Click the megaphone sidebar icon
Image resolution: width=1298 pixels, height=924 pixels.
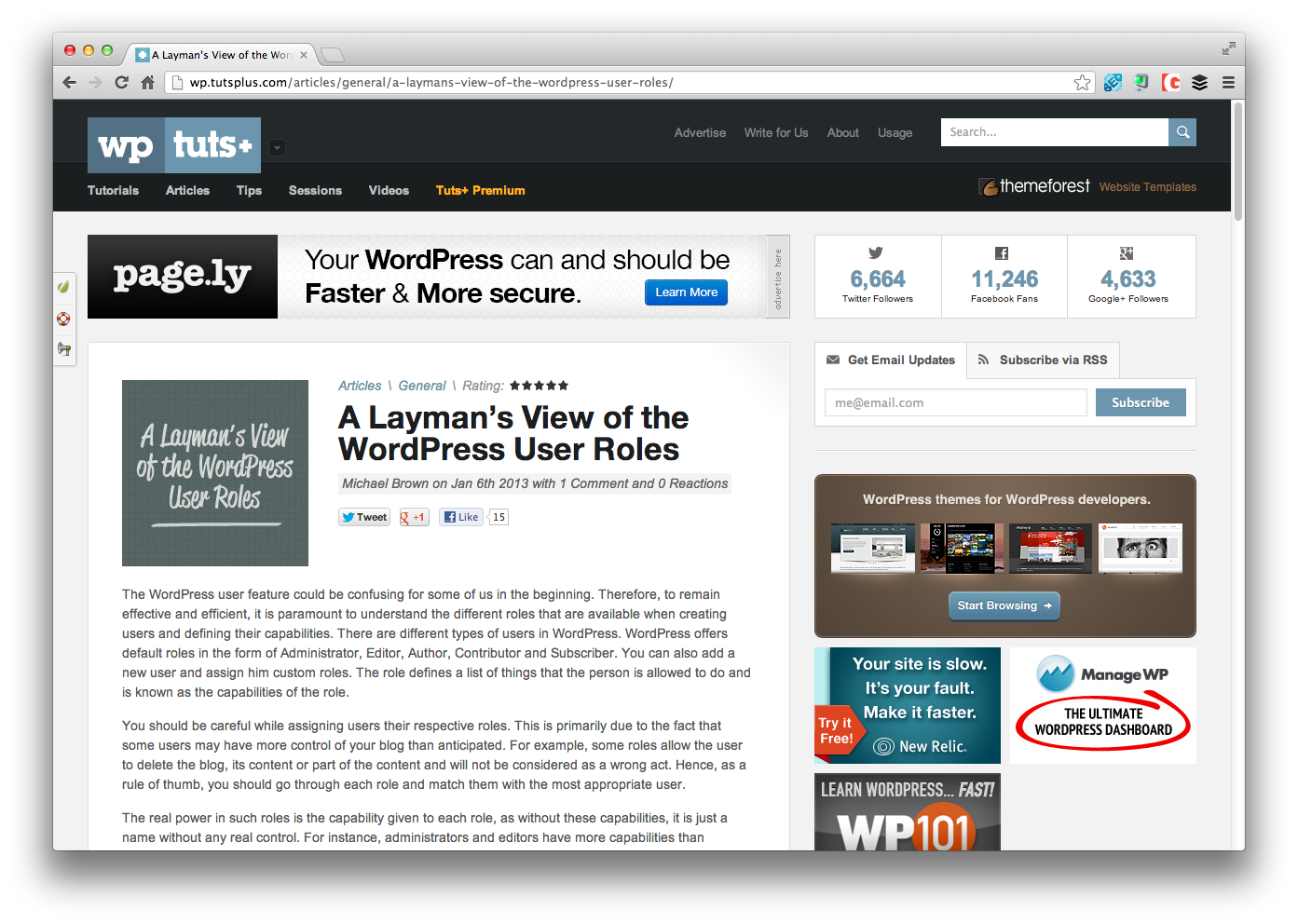point(63,349)
